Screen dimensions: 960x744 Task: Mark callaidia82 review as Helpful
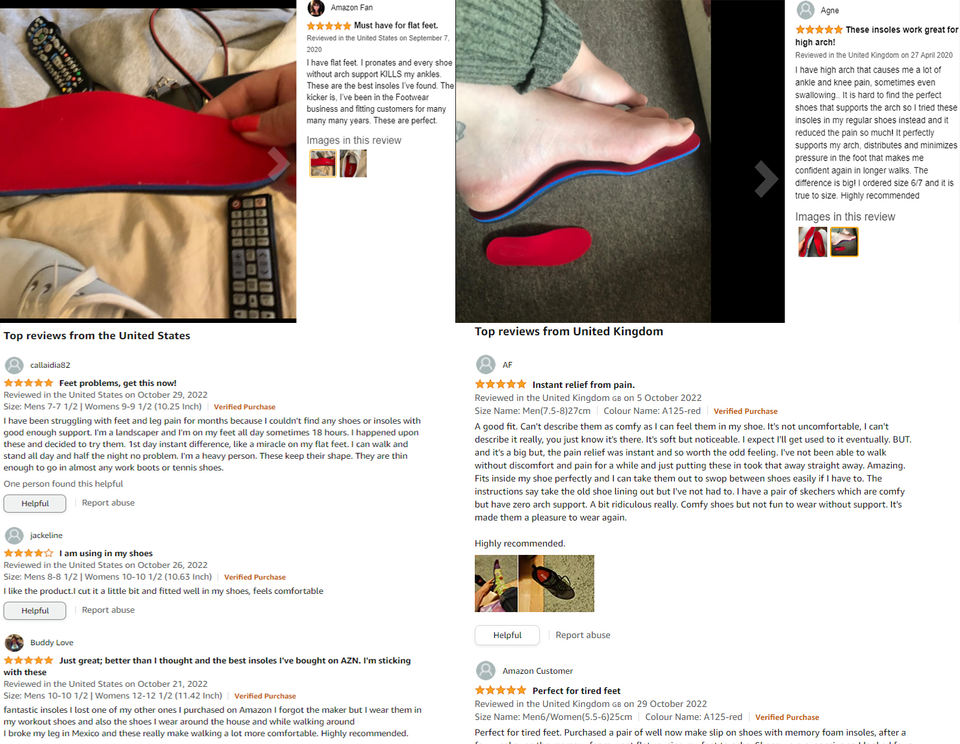pyautogui.click(x=35, y=503)
